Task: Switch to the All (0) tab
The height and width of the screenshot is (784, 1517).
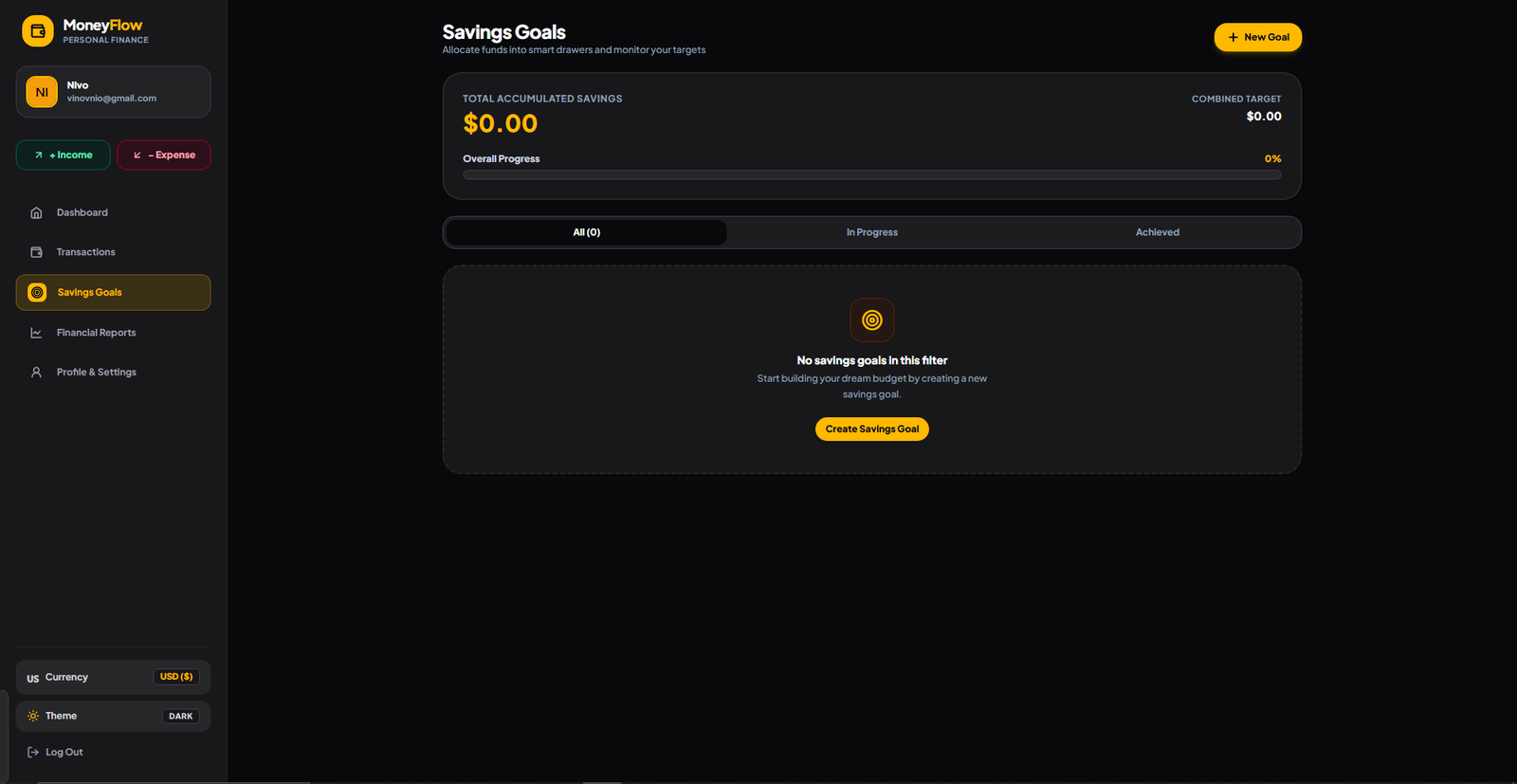Action: [x=587, y=232]
